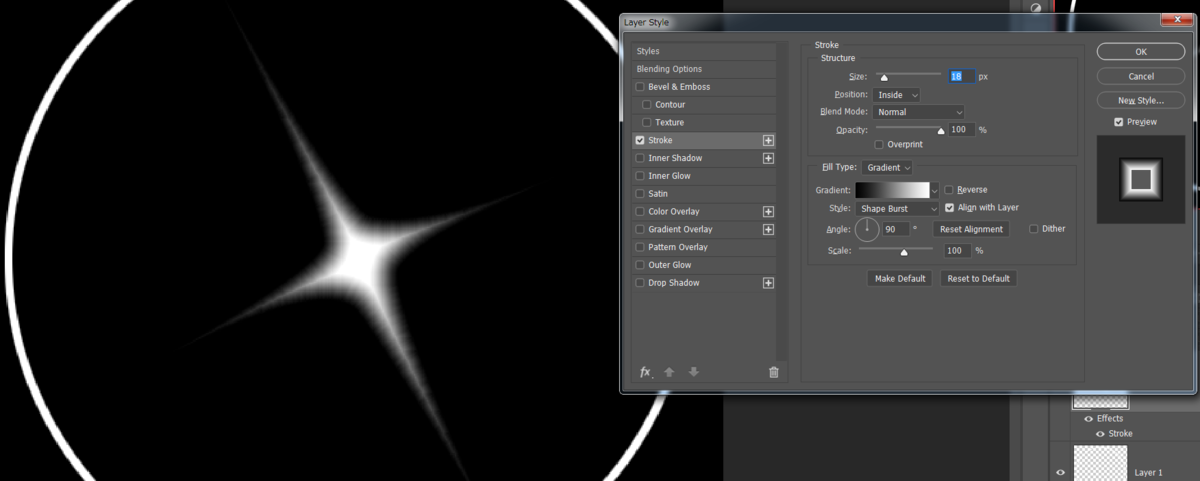This screenshot has height=481, width=1200.
Task: Click the plus icon beside Gradient Overlay
Action: (x=768, y=230)
